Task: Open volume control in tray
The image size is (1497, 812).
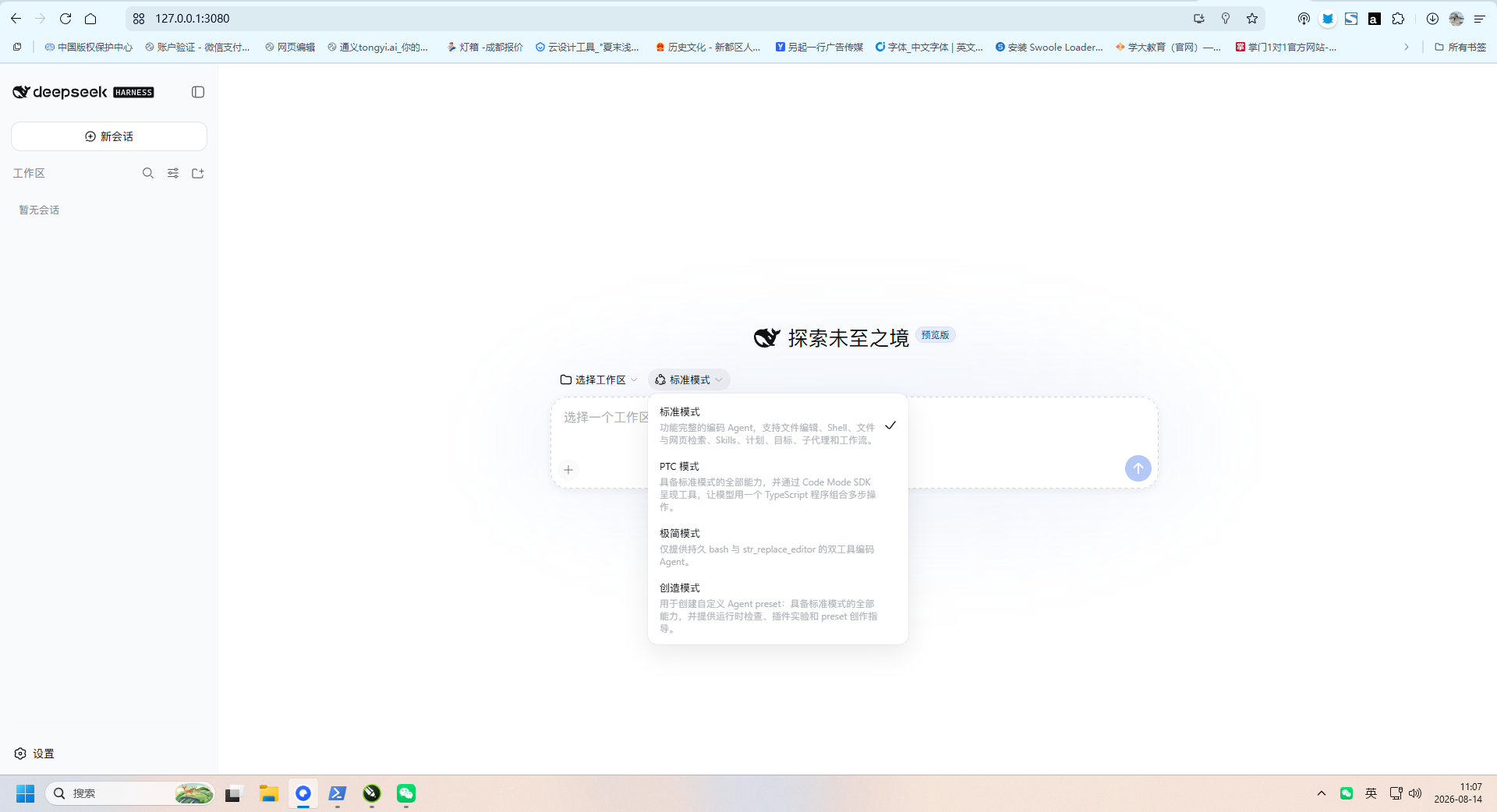Action: tap(1415, 793)
